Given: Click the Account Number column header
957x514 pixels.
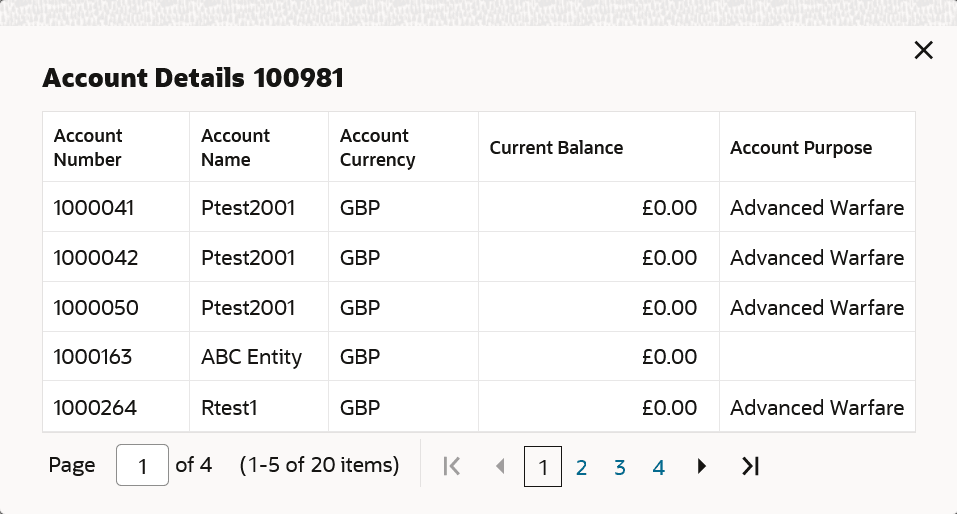Looking at the screenshot, I should coord(88,148).
